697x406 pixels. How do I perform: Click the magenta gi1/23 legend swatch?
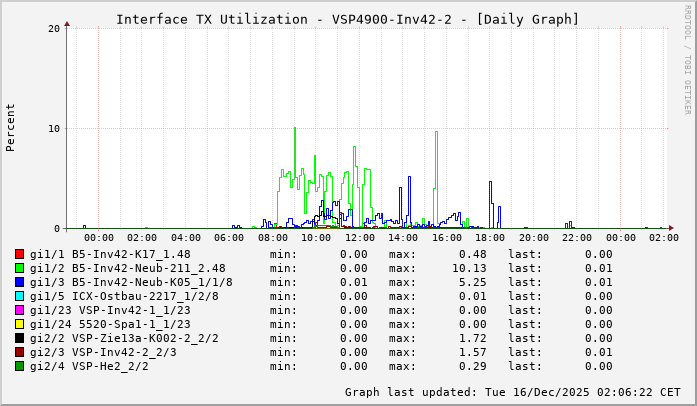tap(19, 310)
